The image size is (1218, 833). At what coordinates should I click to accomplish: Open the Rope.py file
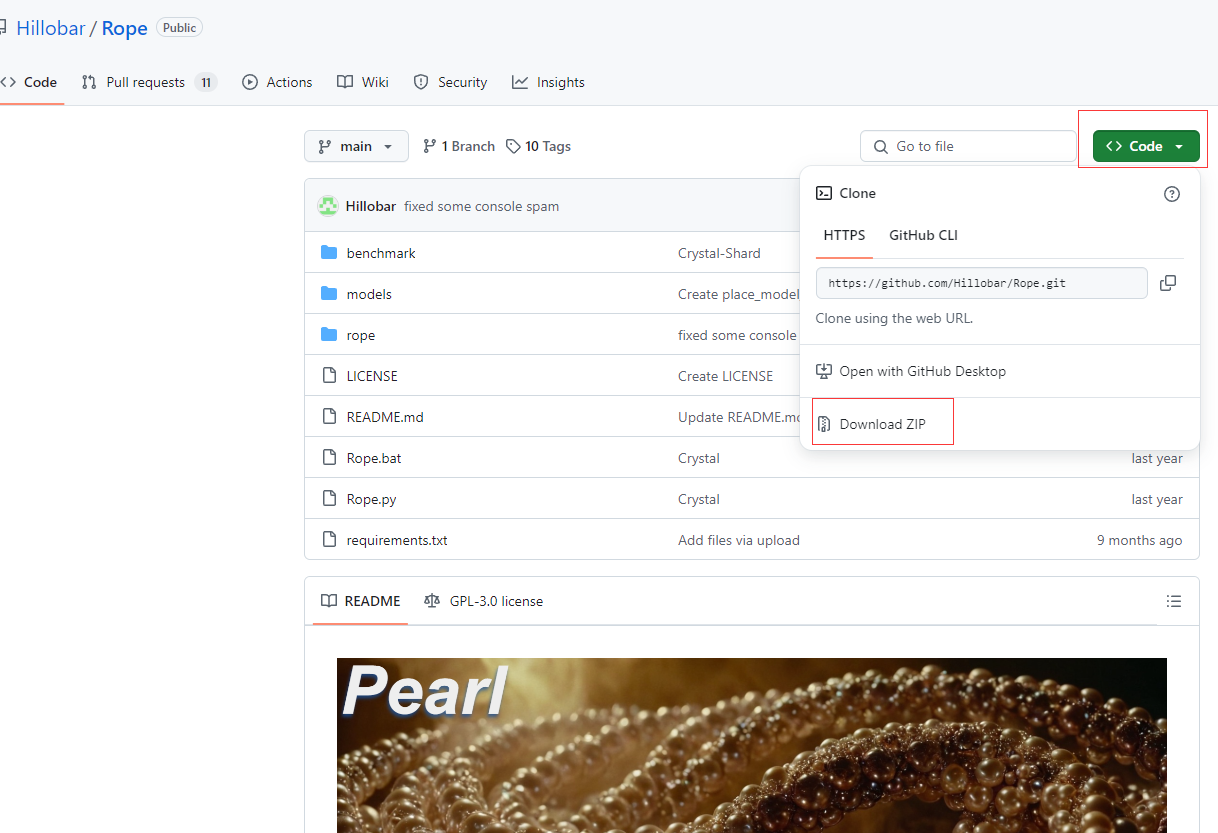[372, 499]
